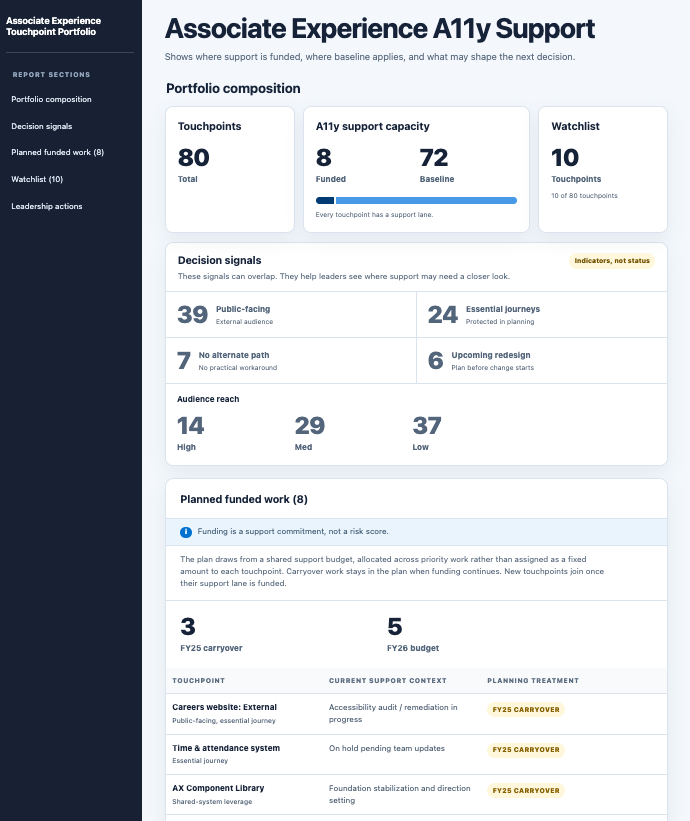Open Portfolio composition sidebar section

(51, 99)
